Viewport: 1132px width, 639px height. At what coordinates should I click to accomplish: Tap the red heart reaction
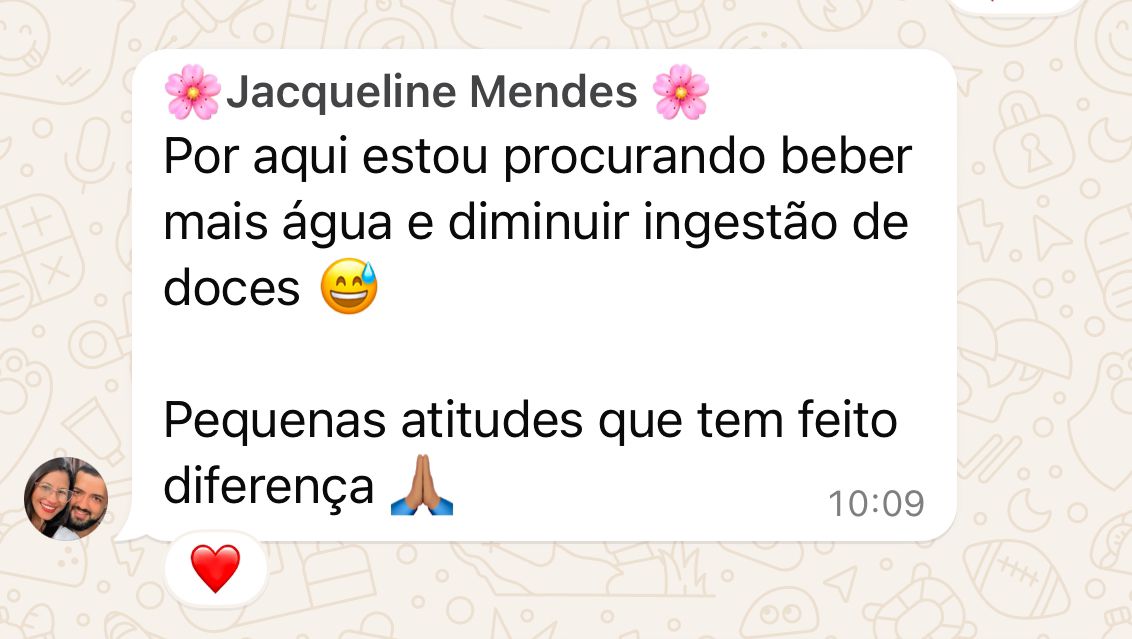[x=215, y=569]
